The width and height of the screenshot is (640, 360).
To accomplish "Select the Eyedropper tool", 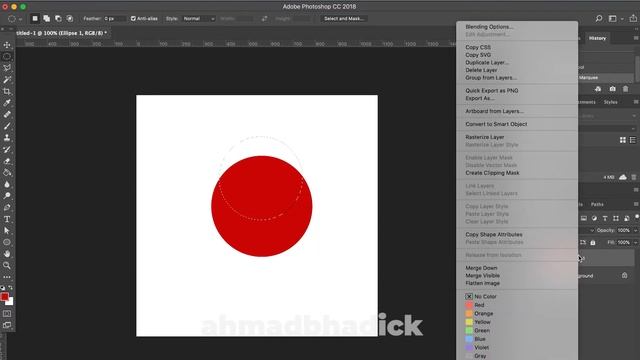I will [x=7, y=102].
